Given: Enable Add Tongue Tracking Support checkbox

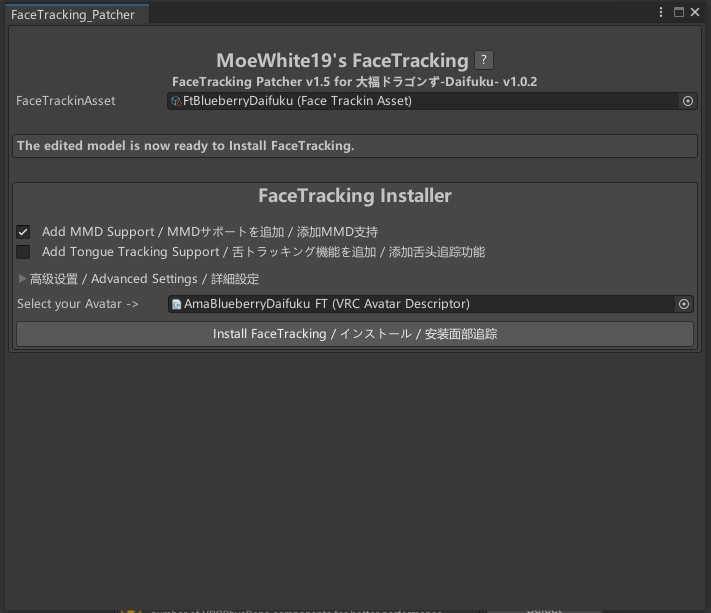Looking at the screenshot, I should tap(23, 252).
